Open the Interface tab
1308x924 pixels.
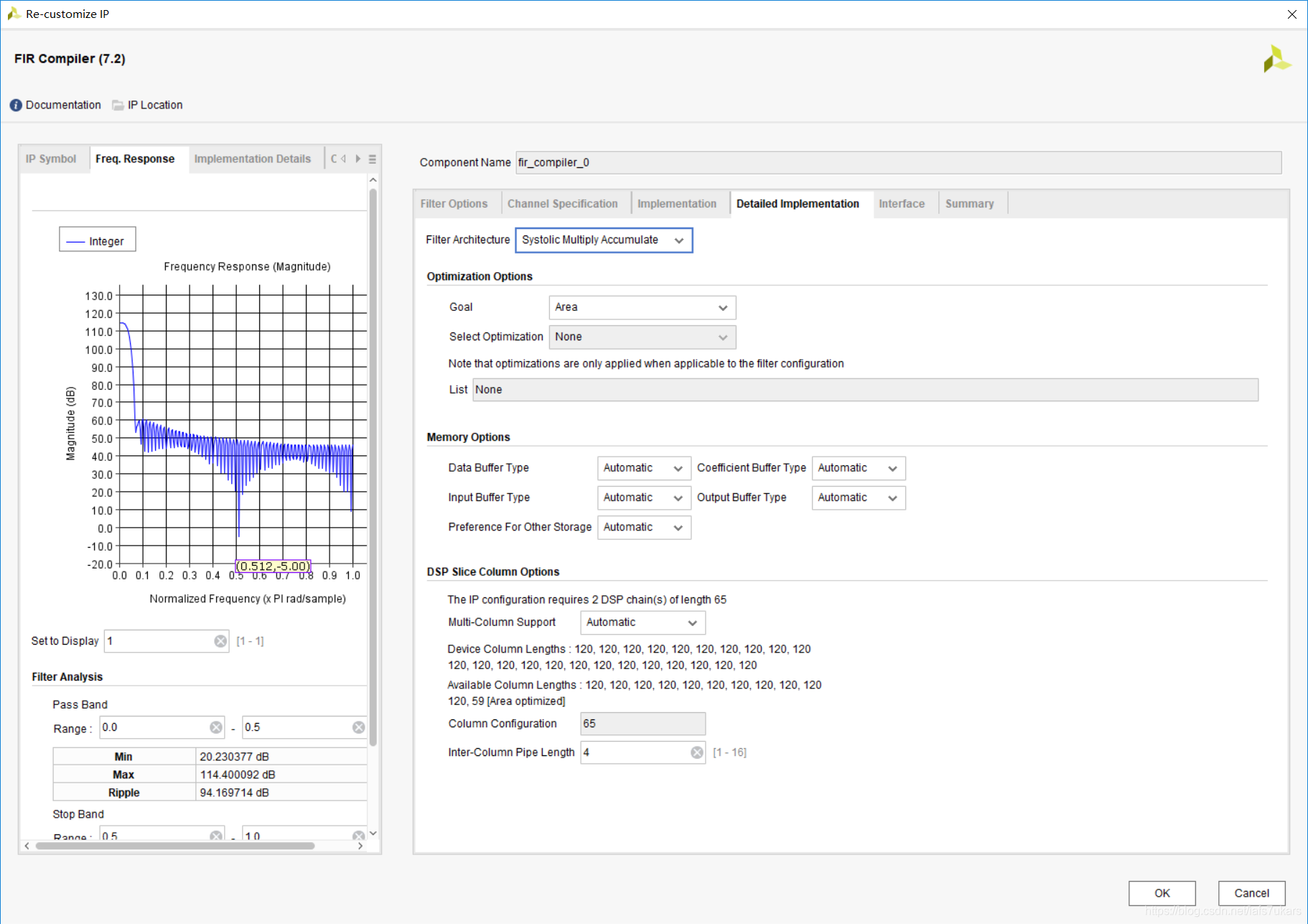[902, 204]
